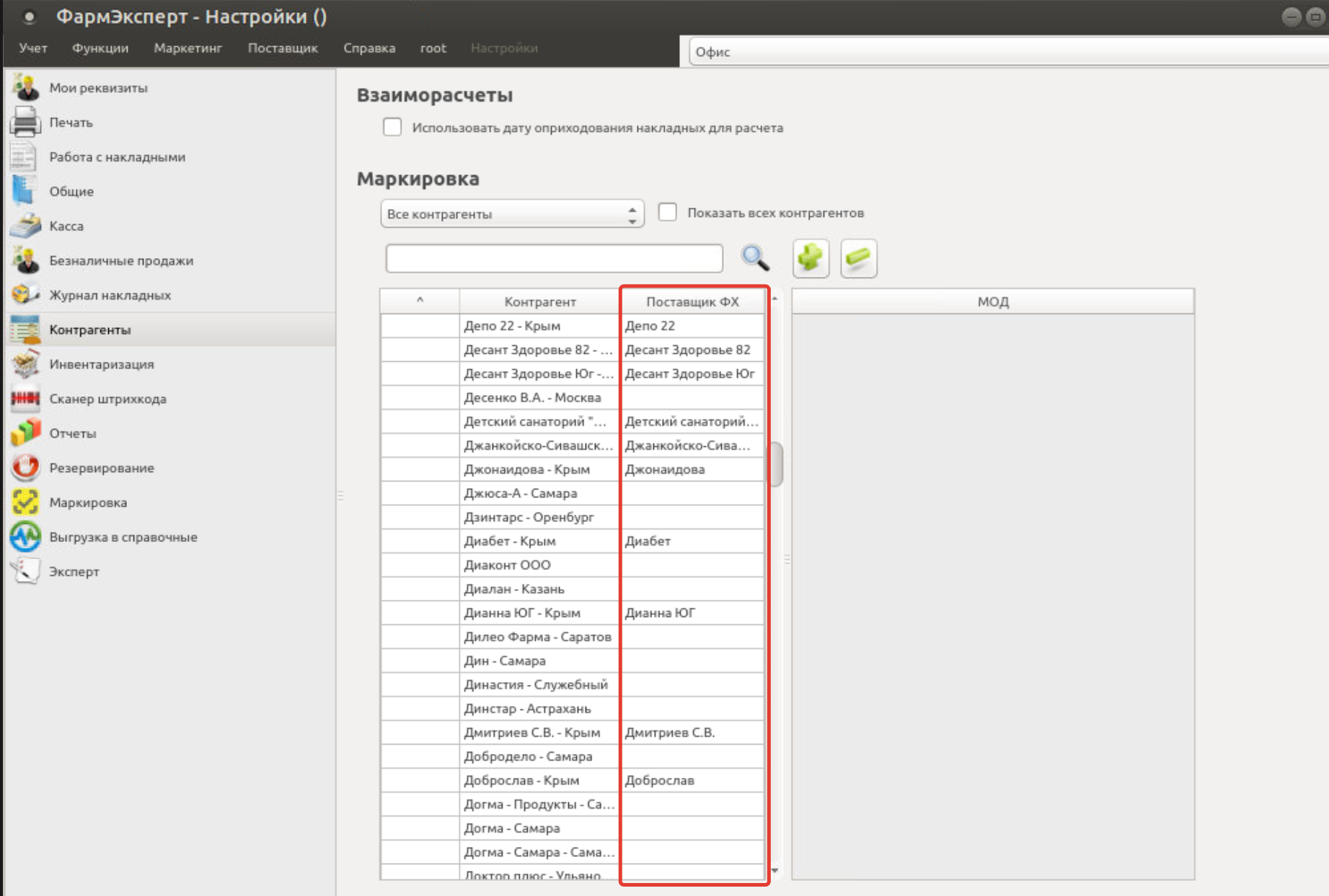
Task: Toggle Показать всех контрагентов checkbox
Action: click(x=668, y=213)
